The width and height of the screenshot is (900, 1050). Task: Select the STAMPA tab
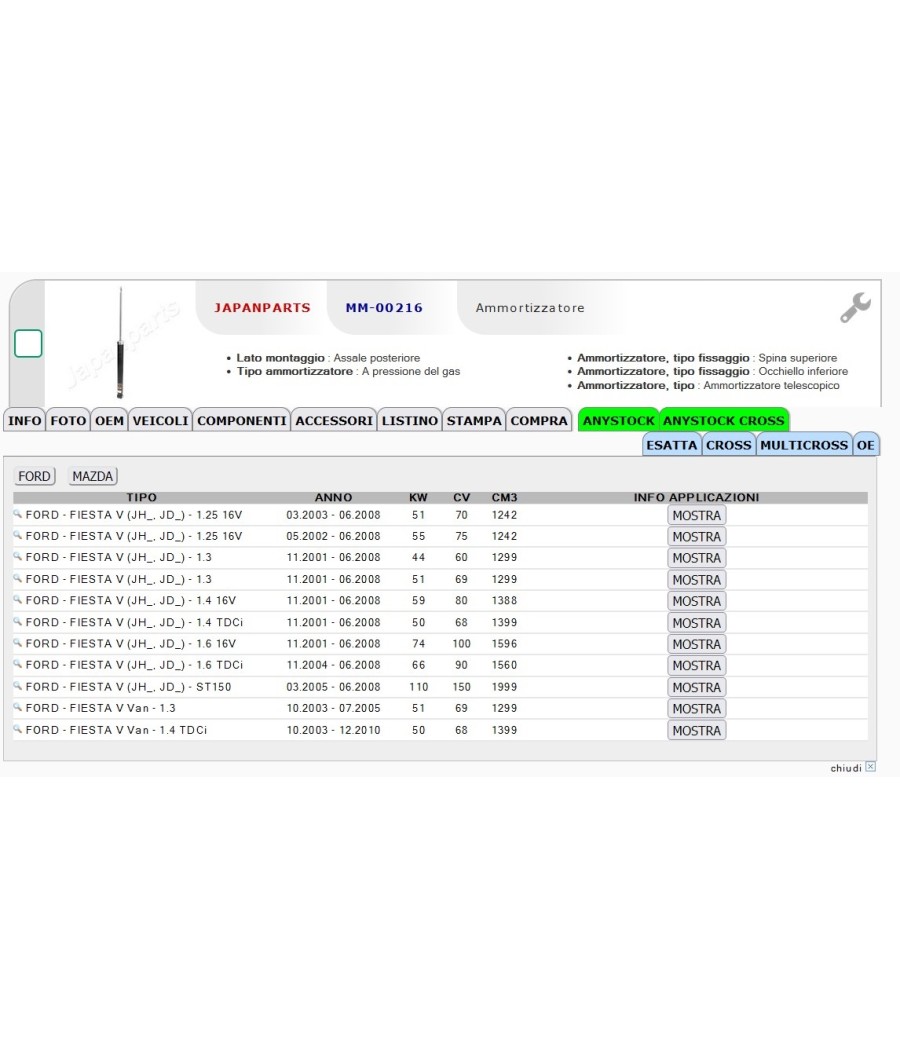click(474, 421)
